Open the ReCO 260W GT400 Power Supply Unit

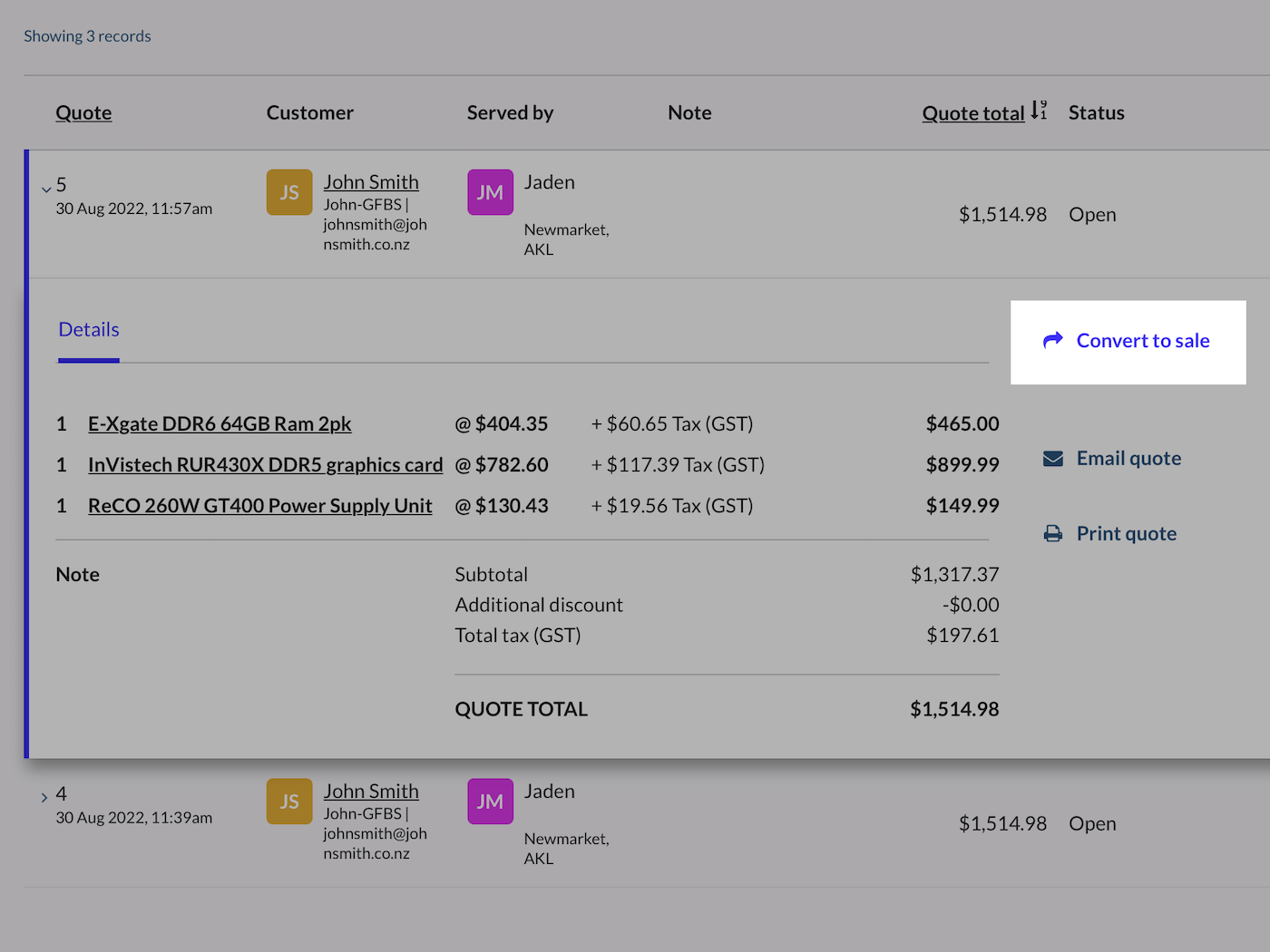coord(259,505)
